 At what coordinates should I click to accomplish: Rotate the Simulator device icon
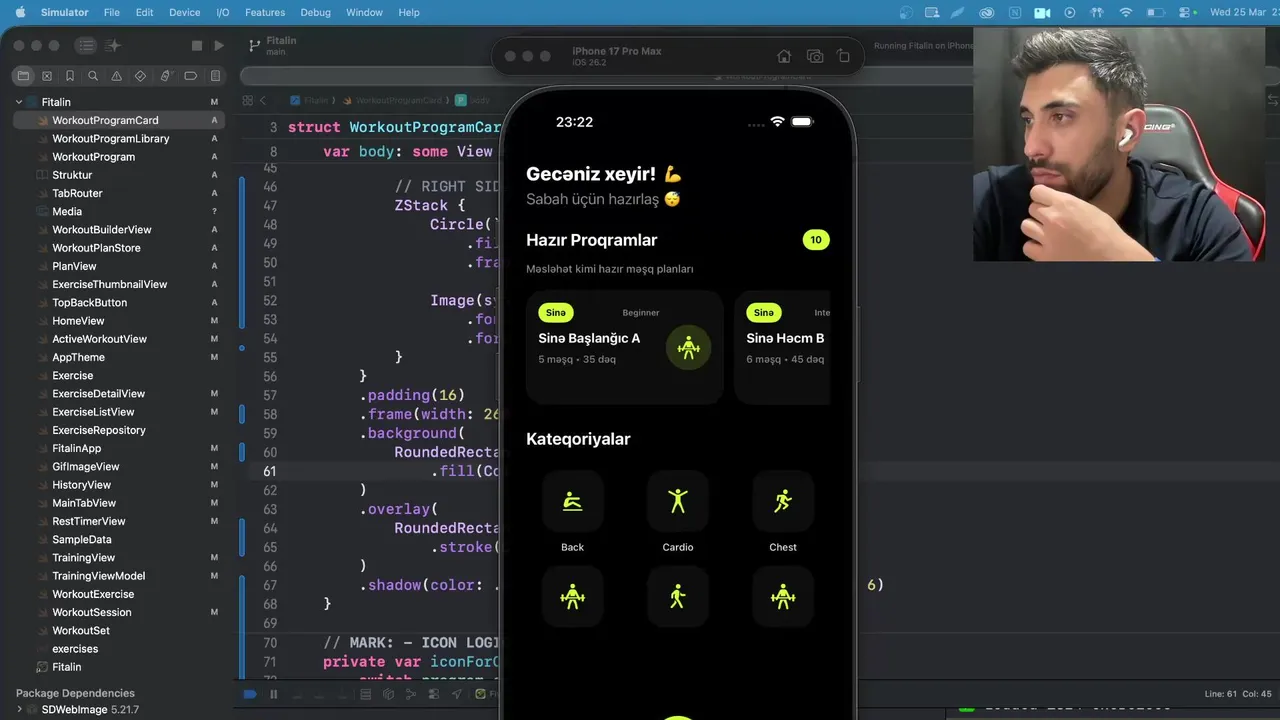[x=843, y=56]
